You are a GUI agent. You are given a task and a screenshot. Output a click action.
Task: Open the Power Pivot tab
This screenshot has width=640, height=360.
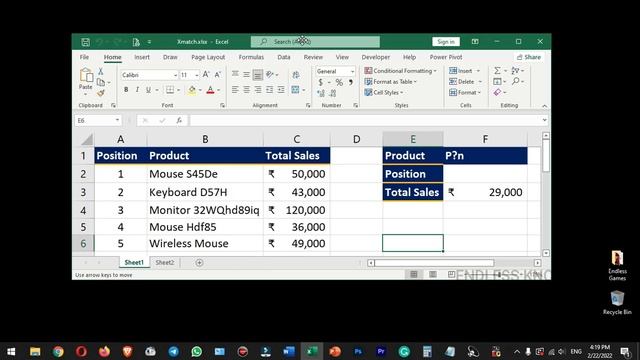[446, 57]
